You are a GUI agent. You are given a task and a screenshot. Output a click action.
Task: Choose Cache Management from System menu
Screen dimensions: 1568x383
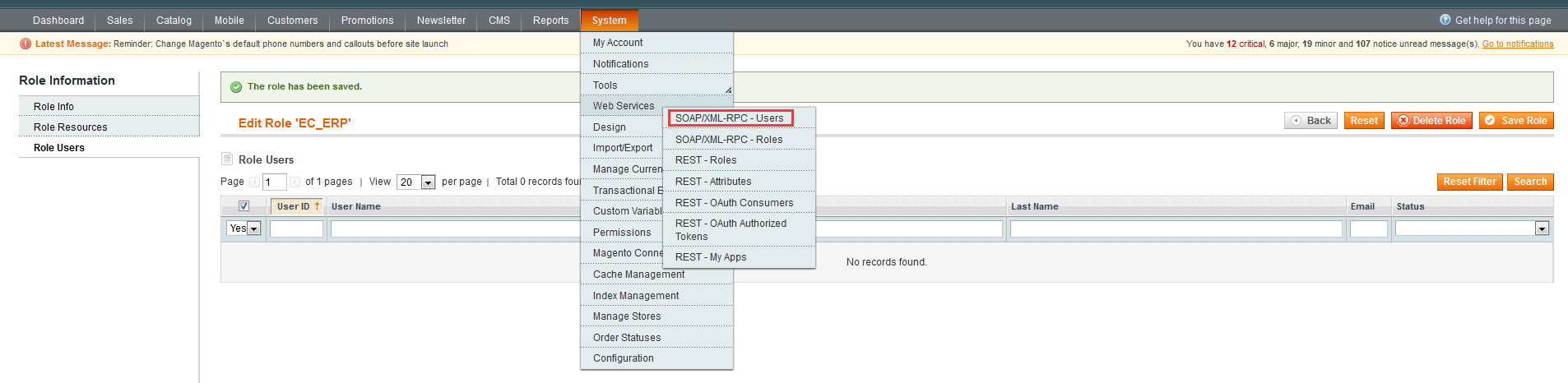coord(638,275)
